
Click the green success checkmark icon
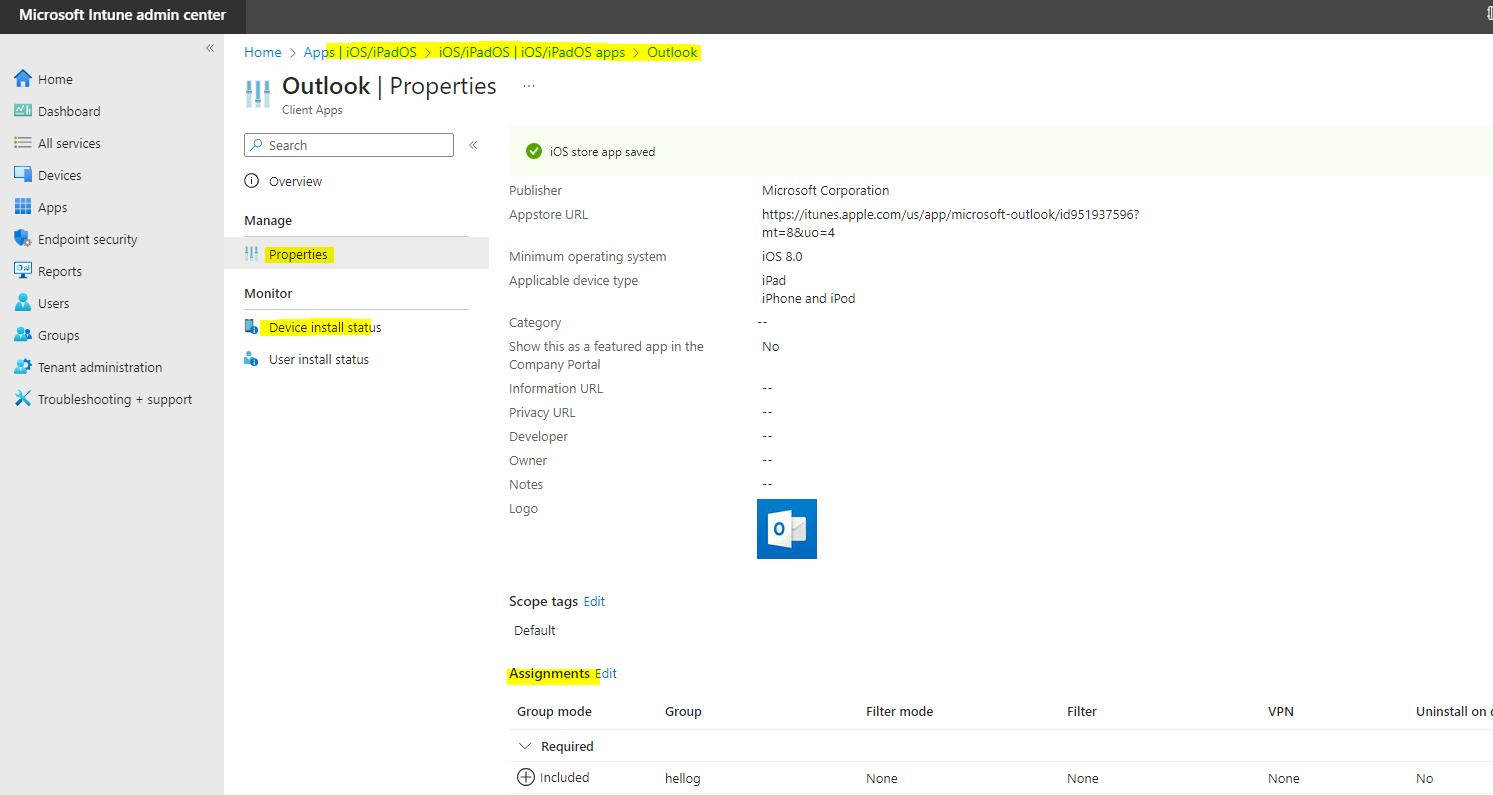[534, 151]
